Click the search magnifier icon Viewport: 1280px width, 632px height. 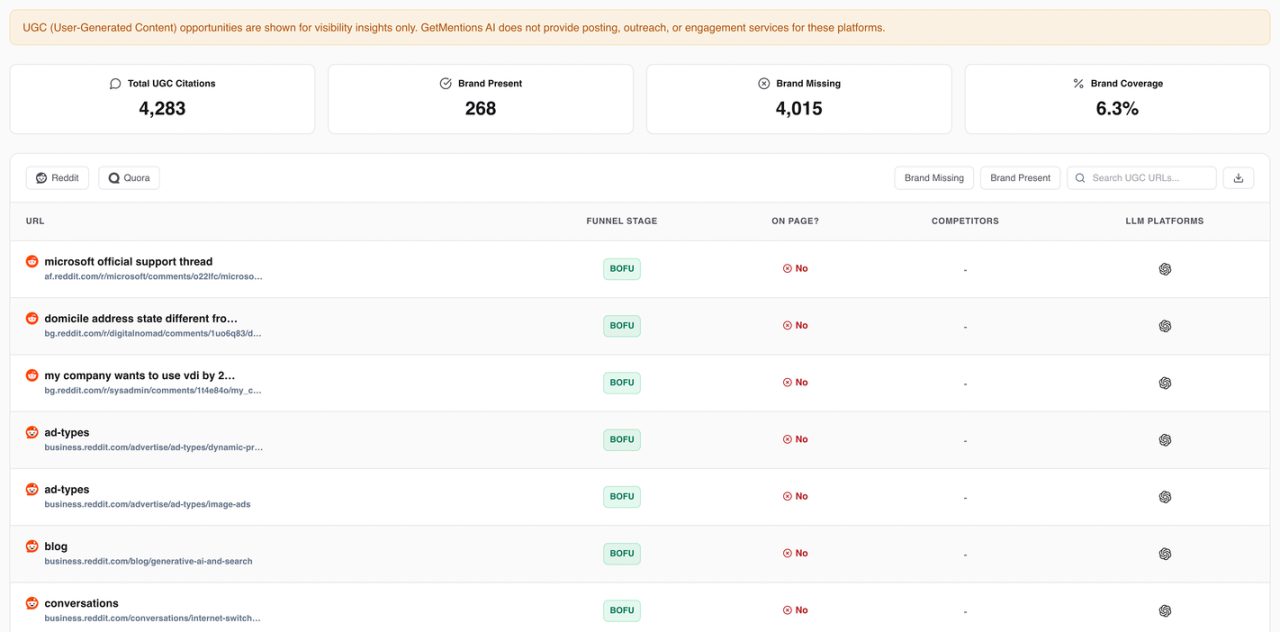1080,178
